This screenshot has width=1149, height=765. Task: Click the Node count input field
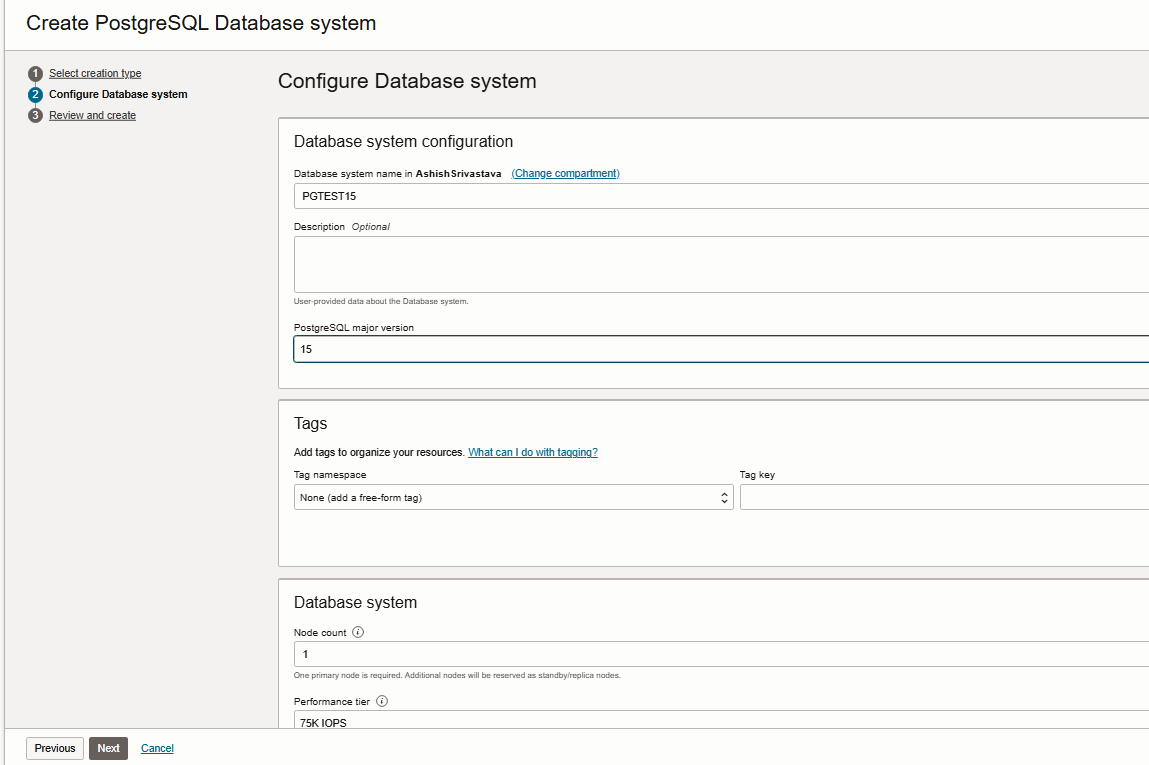coord(720,654)
